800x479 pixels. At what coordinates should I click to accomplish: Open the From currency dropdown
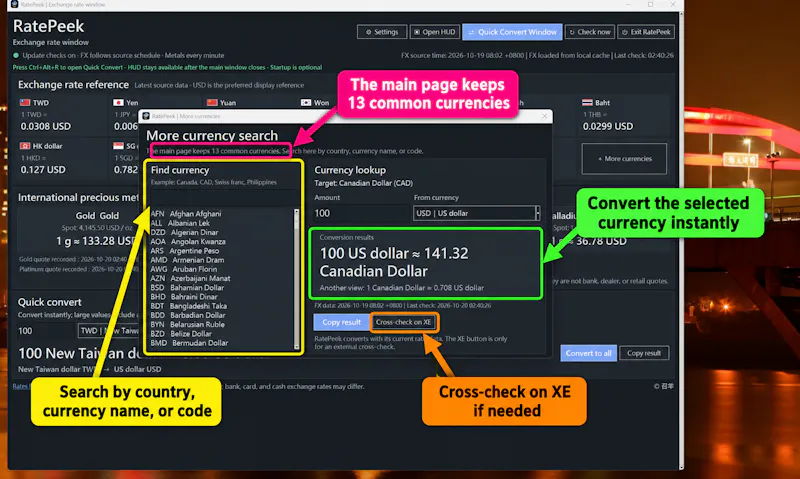[476, 213]
